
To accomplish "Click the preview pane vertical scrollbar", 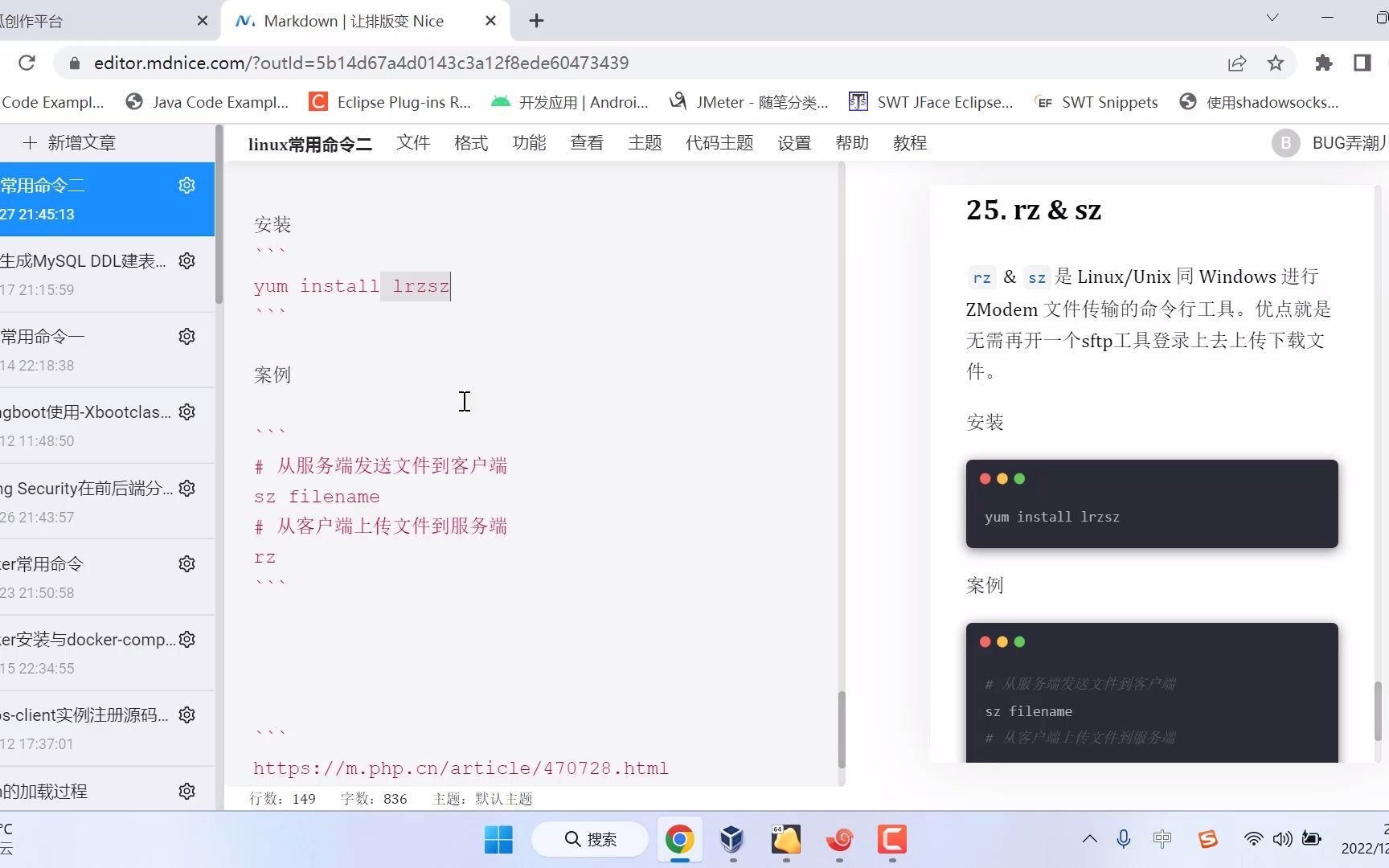I will click(x=1378, y=711).
